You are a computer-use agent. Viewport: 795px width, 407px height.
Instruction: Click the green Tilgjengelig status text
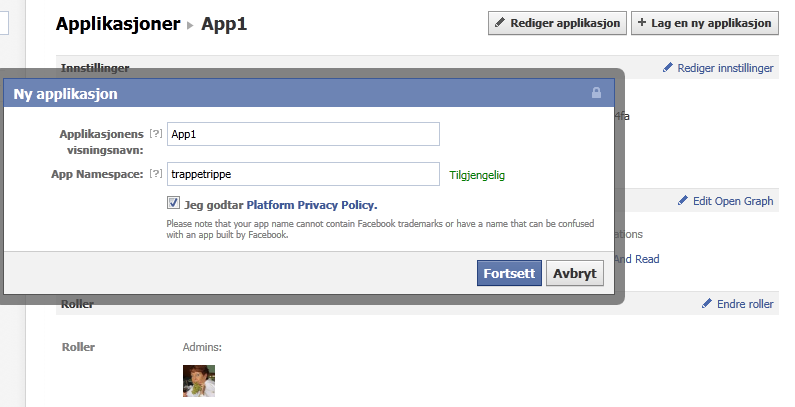477,175
